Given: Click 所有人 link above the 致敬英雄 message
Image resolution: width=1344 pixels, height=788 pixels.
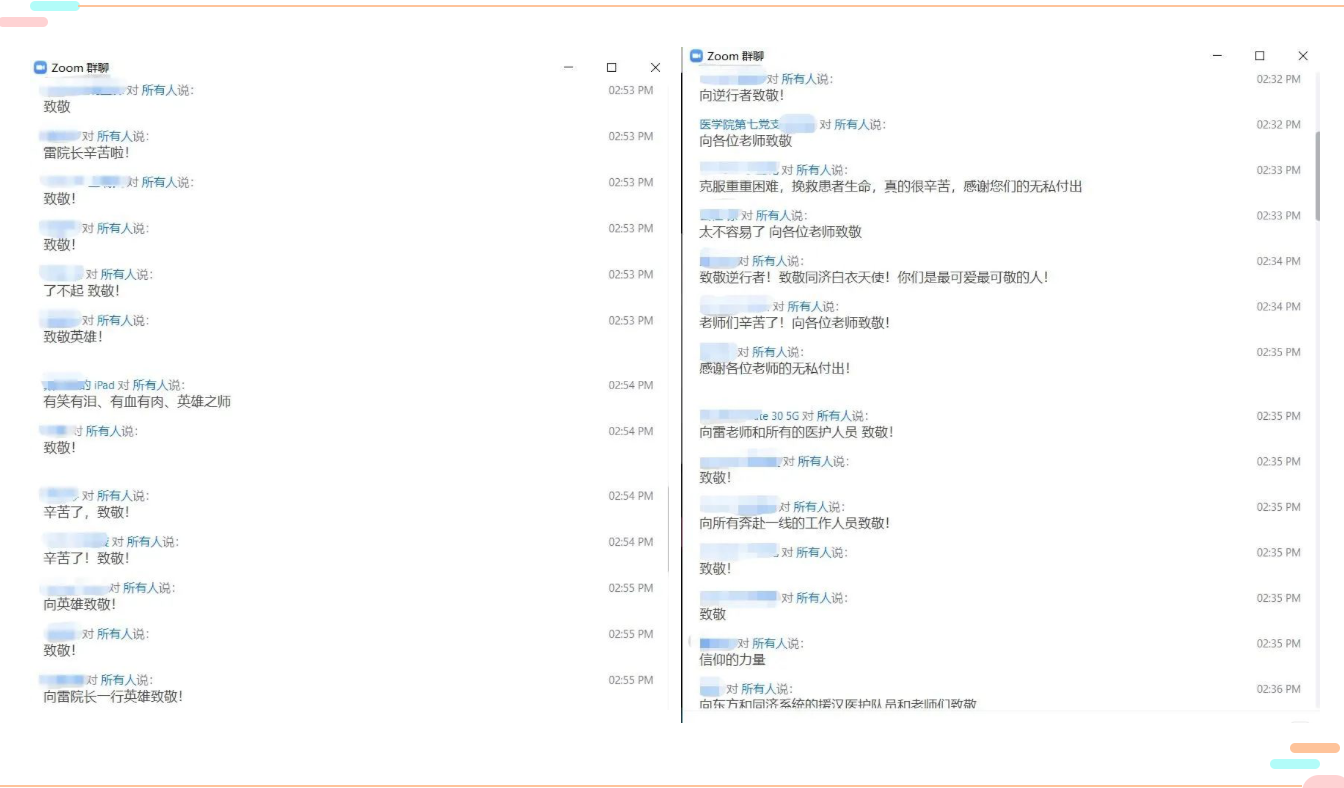Looking at the screenshot, I should pyautogui.click(x=115, y=321).
